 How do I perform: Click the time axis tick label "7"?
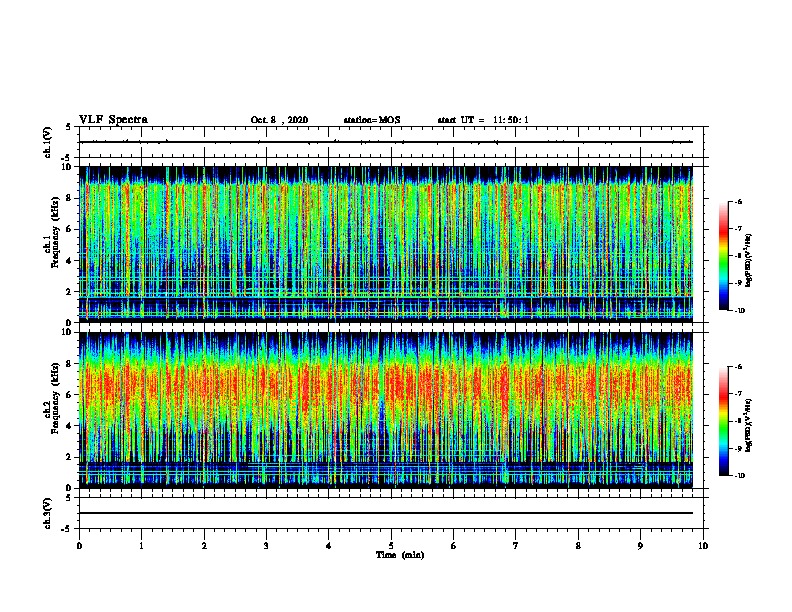tap(516, 546)
